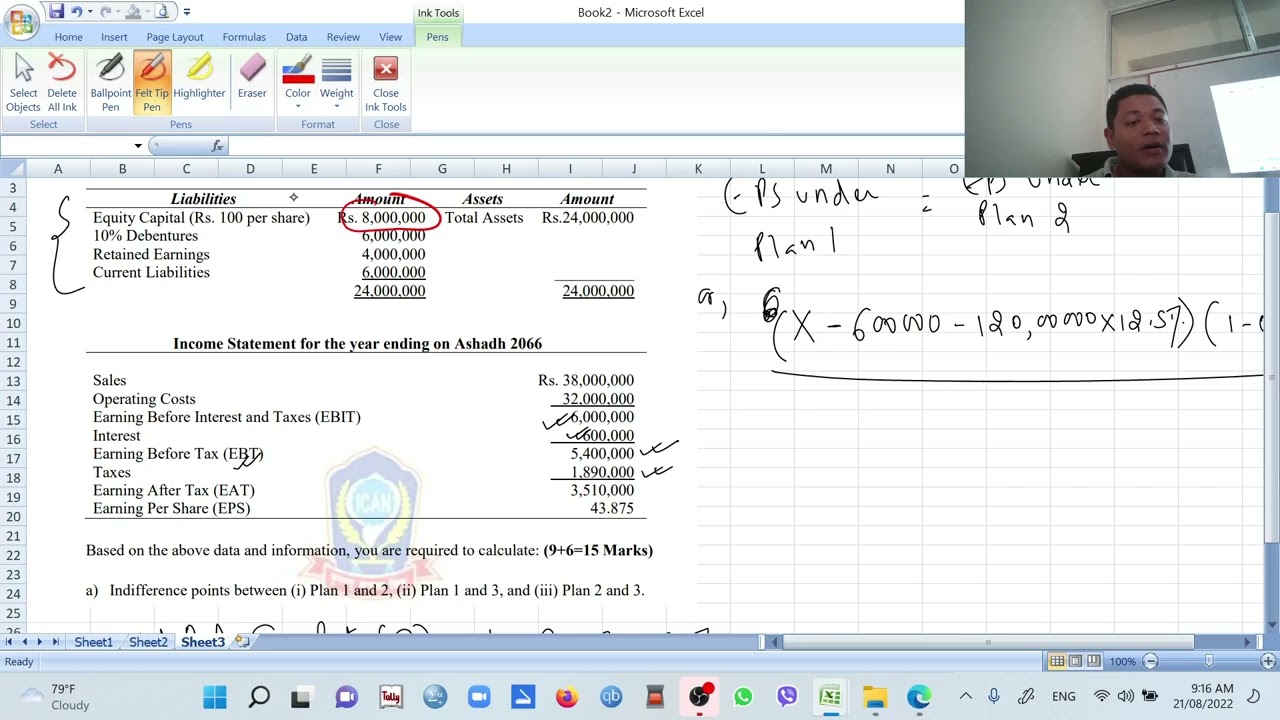Image resolution: width=1280 pixels, height=720 pixels.
Task: Open Windows taskbar Search
Action: click(259, 697)
